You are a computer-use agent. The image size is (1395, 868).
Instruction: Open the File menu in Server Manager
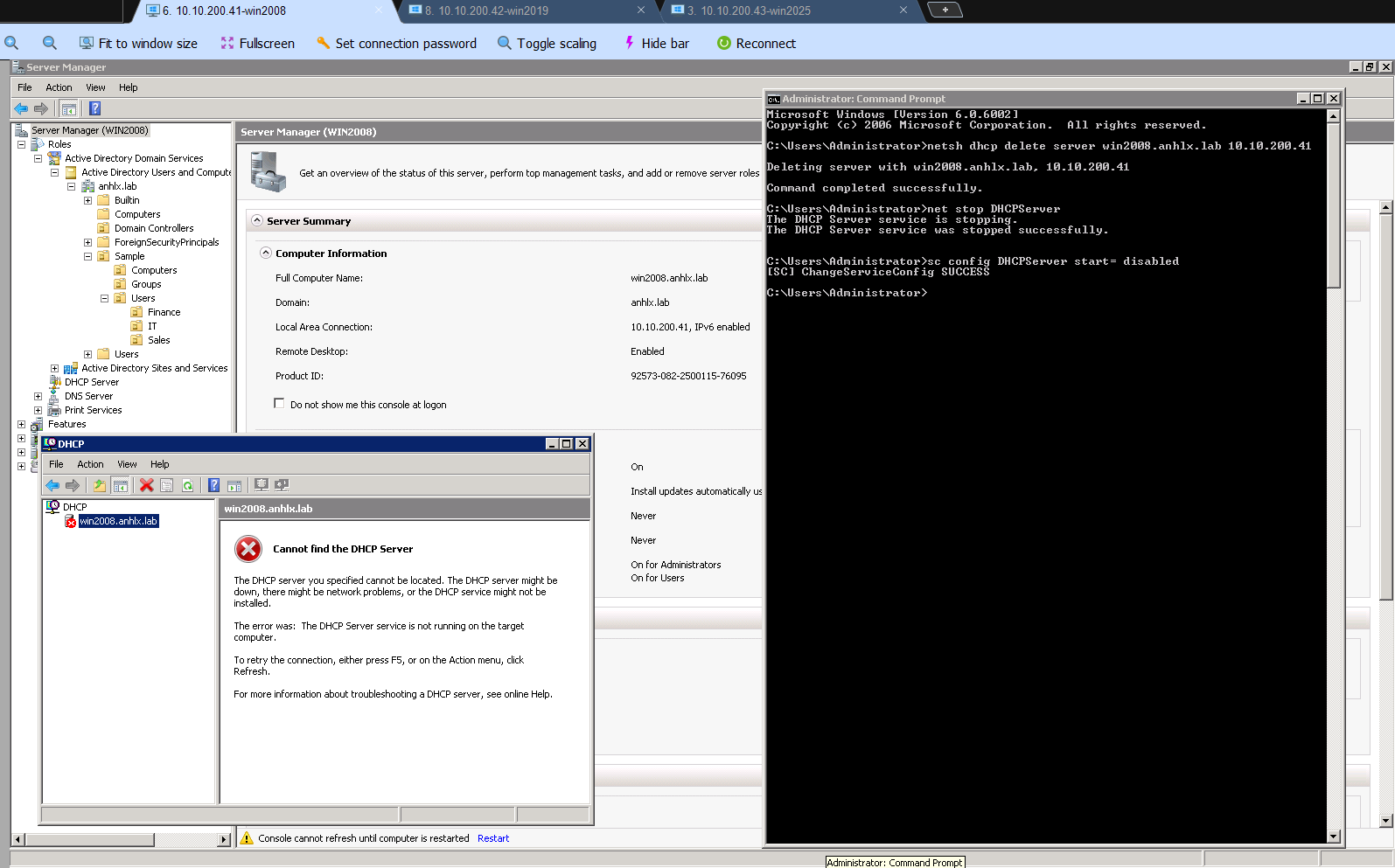[x=24, y=87]
